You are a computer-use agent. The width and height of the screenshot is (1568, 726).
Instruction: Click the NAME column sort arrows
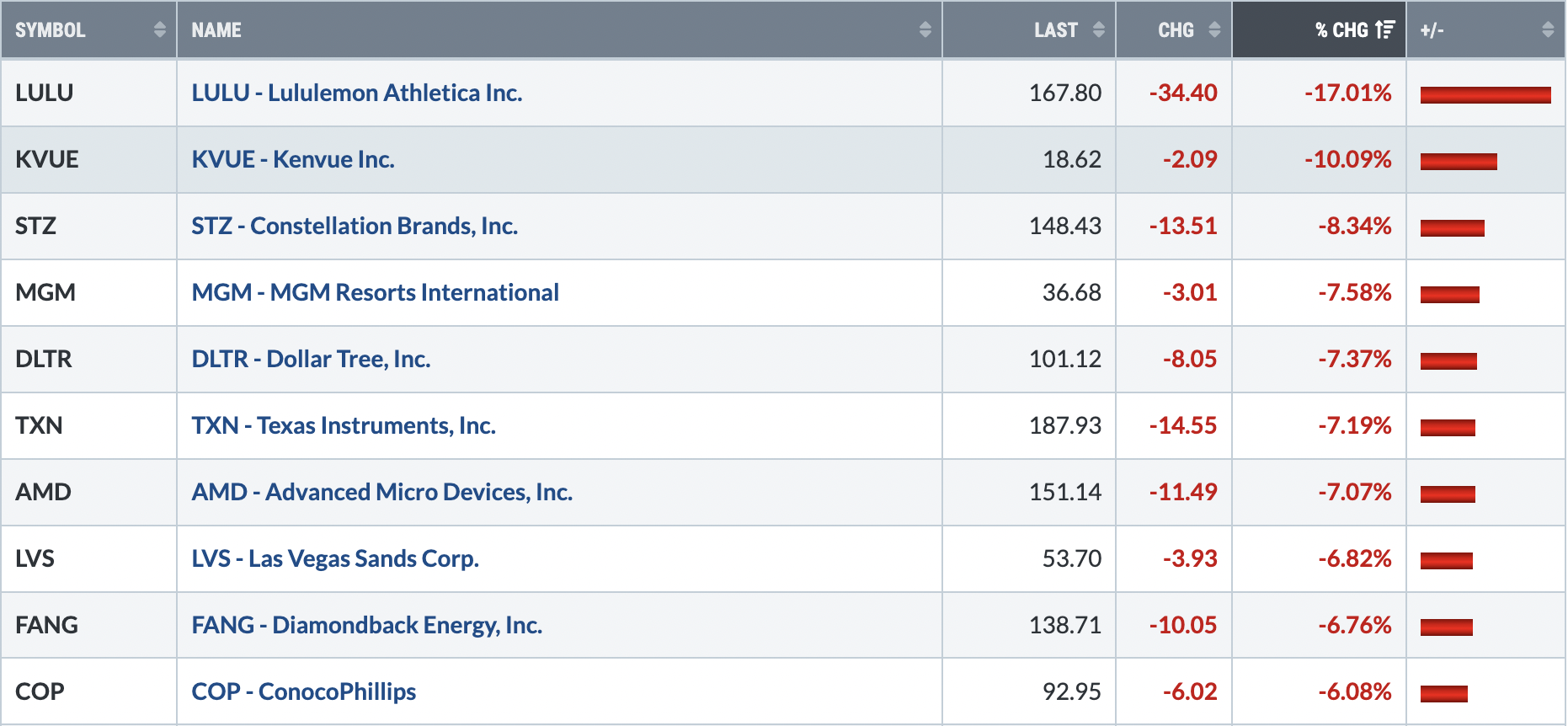[925, 30]
